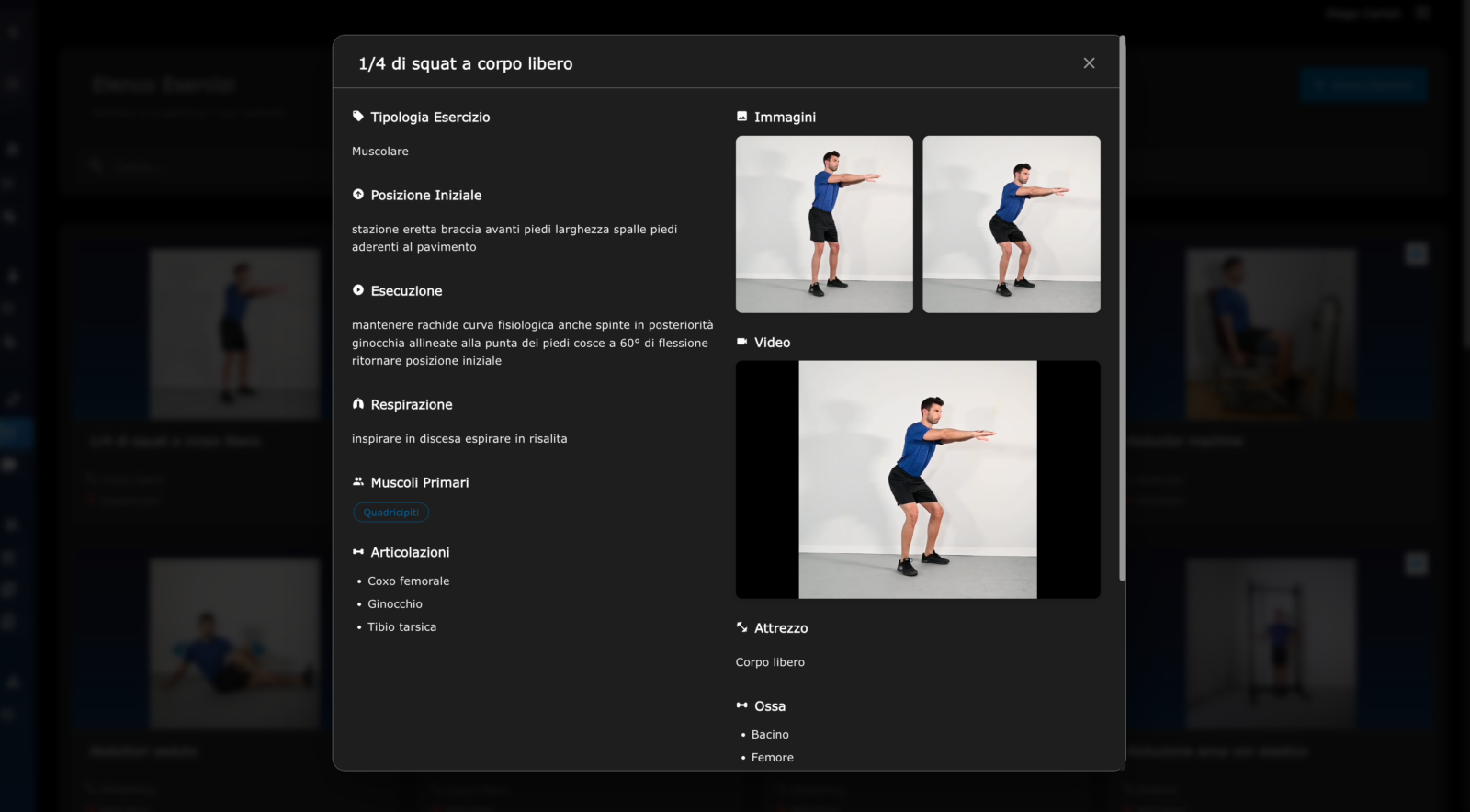Click the 'mantenere rachide curva fisiologica' paragraph
Screen dimensions: 1470x812
tap(533, 343)
